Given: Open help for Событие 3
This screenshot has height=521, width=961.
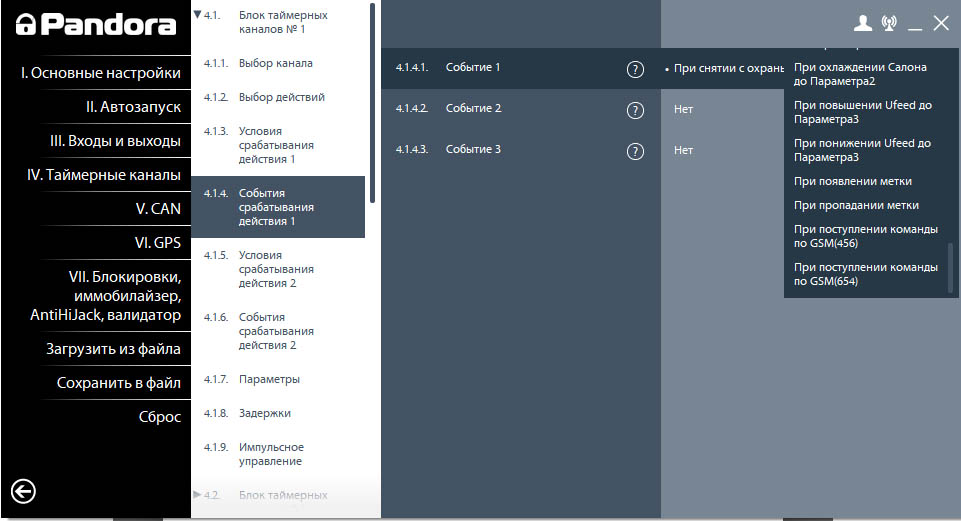Looking at the screenshot, I should point(634,151).
